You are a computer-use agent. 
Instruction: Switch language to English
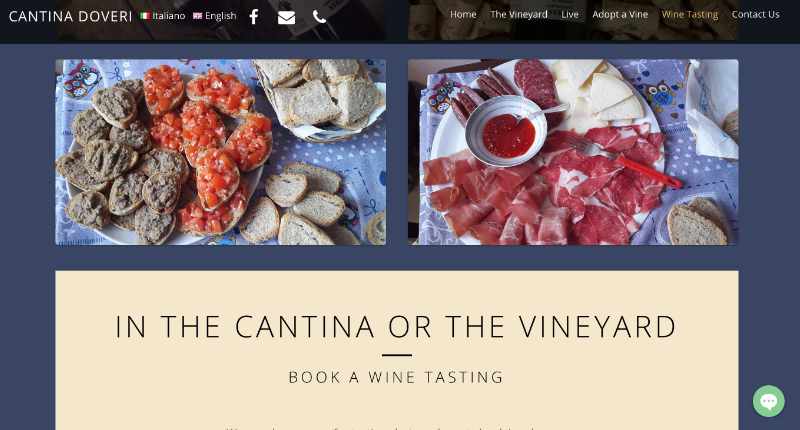click(220, 16)
